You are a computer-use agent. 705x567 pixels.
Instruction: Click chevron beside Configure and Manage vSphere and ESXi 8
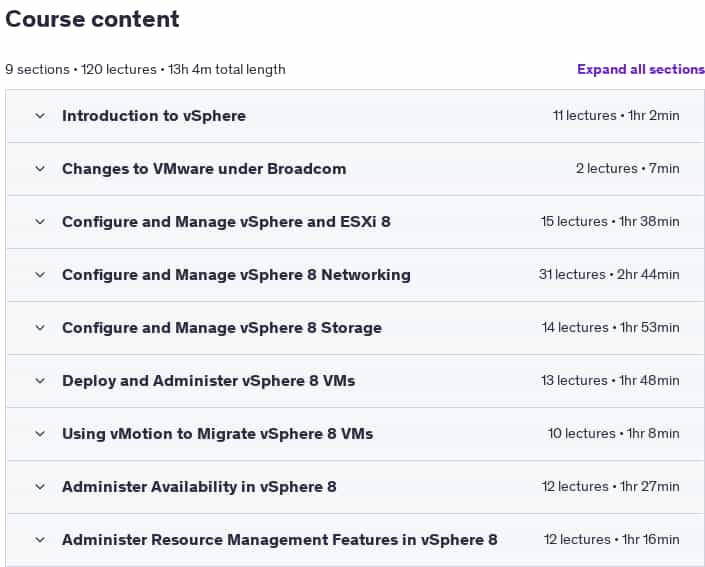(x=40, y=222)
